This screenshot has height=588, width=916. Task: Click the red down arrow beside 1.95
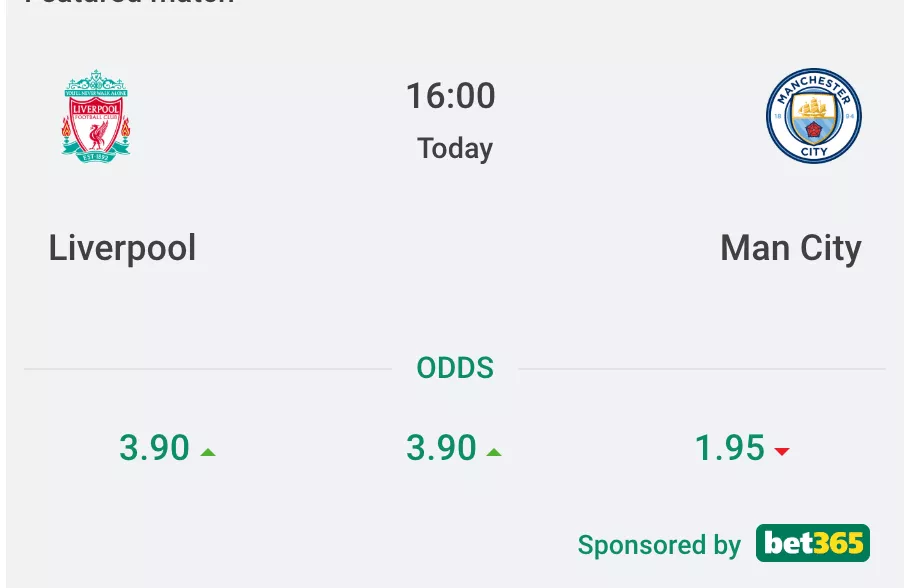click(x=782, y=452)
